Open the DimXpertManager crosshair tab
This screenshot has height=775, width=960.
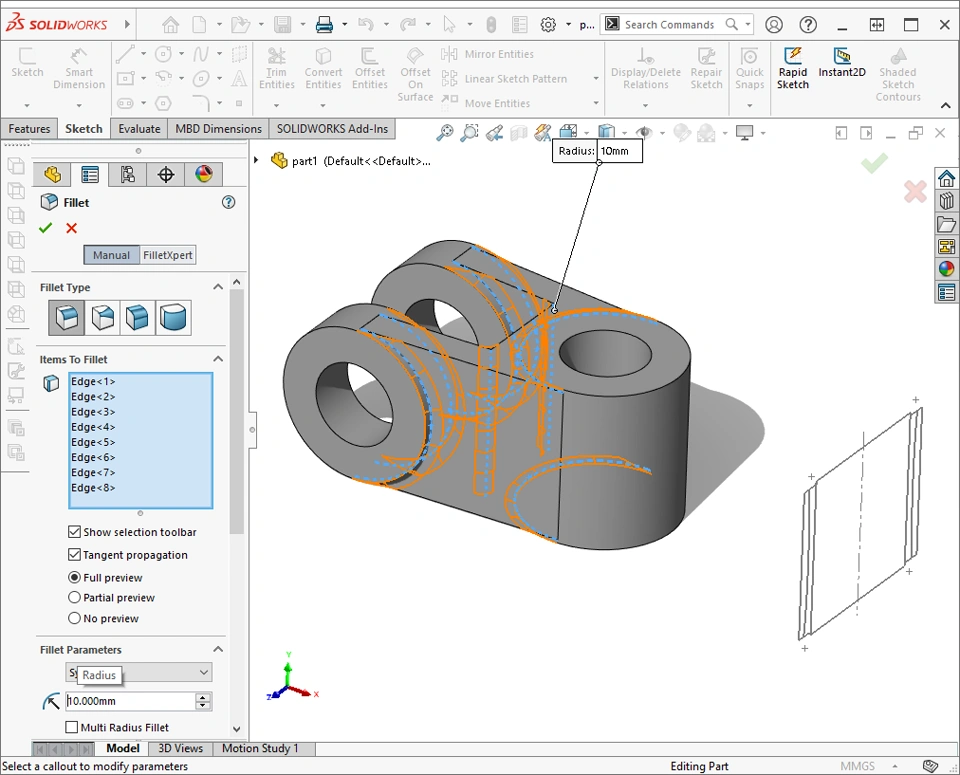pos(166,175)
